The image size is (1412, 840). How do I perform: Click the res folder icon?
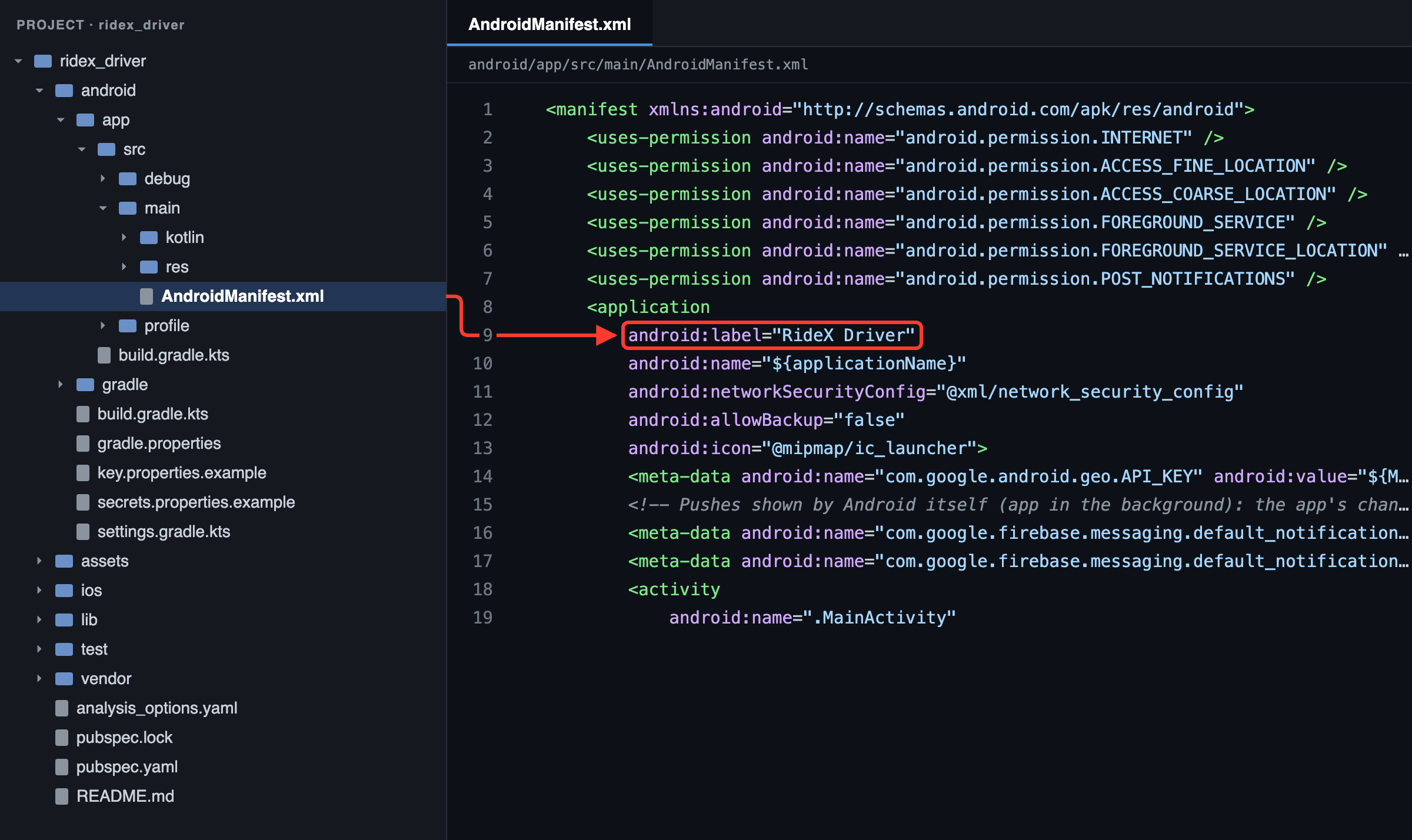click(x=149, y=267)
